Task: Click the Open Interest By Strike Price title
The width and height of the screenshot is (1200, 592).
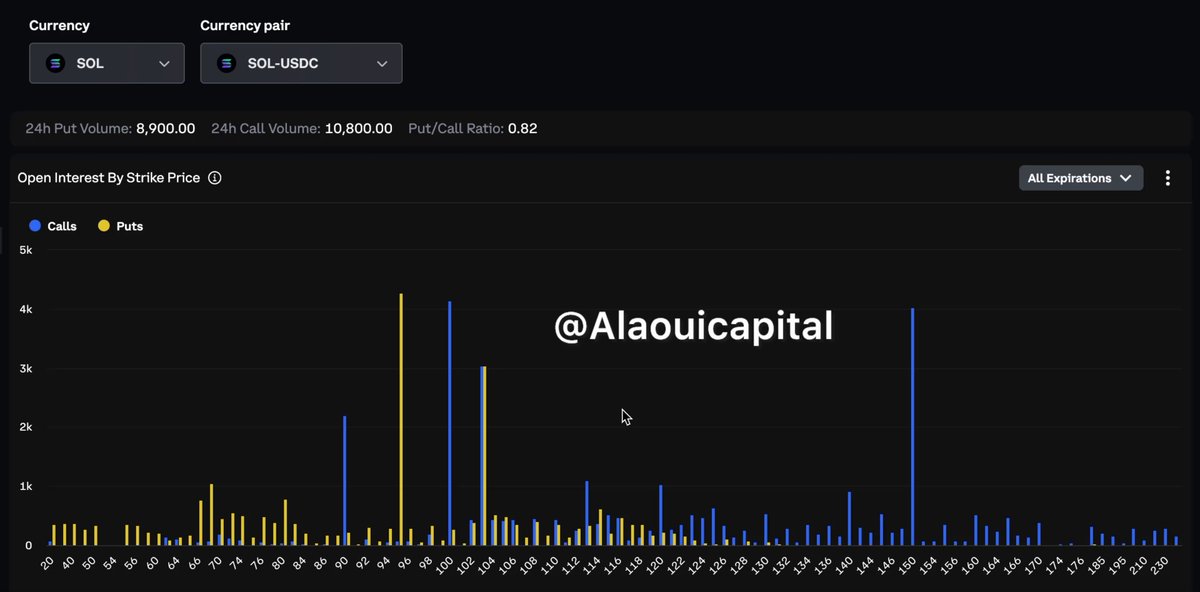Action: coord(109,178)
